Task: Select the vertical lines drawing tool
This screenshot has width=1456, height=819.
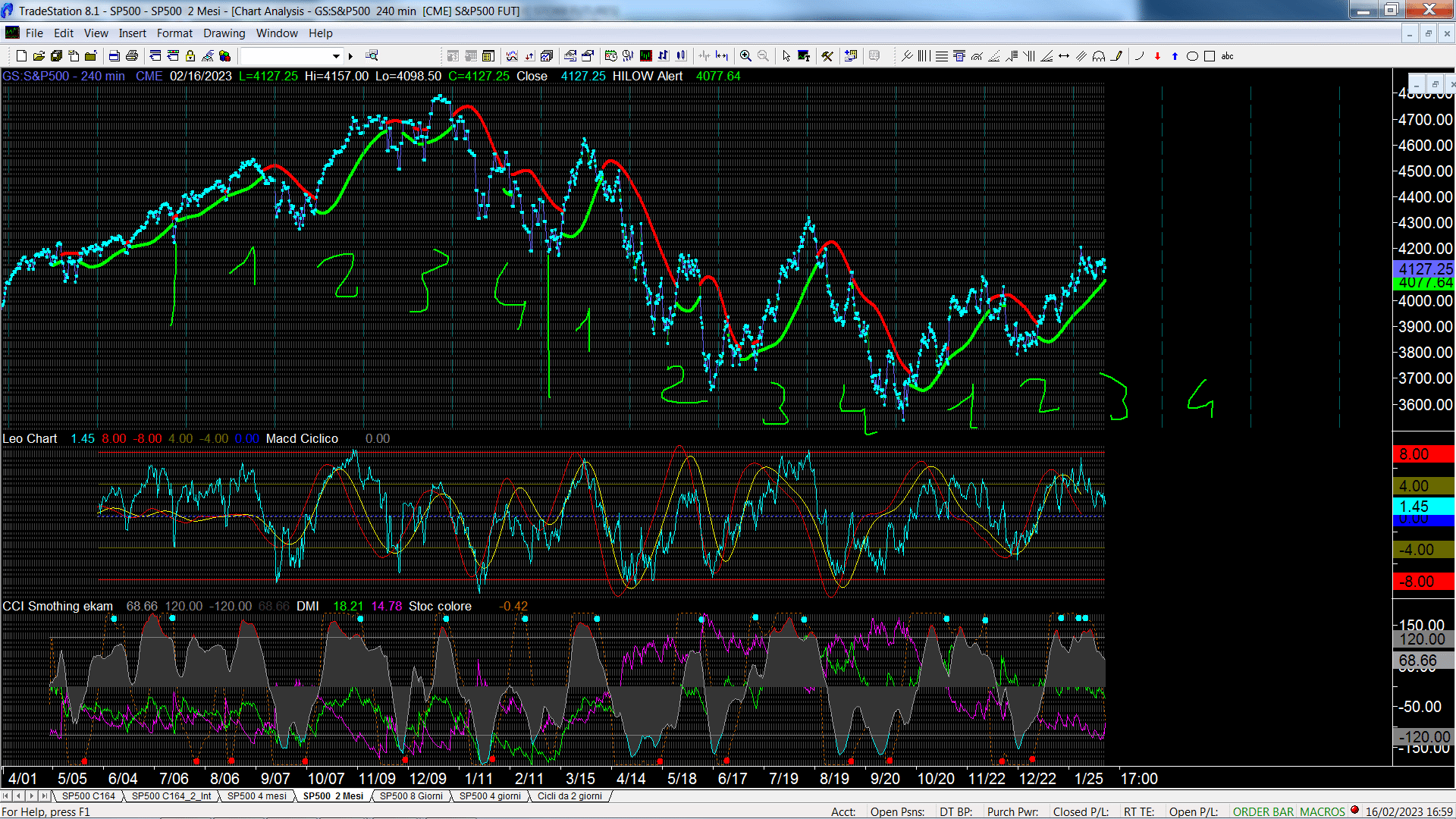Action: pos(924,56)
